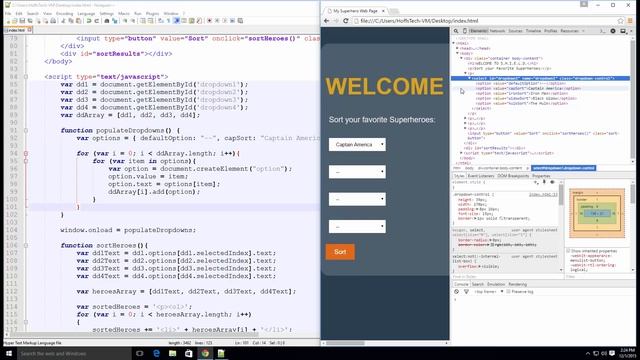This screenshot has width=640, height=360.
Task: Click the Cut scissors icon in Notepad++
Action: click(x=63, y=21)
